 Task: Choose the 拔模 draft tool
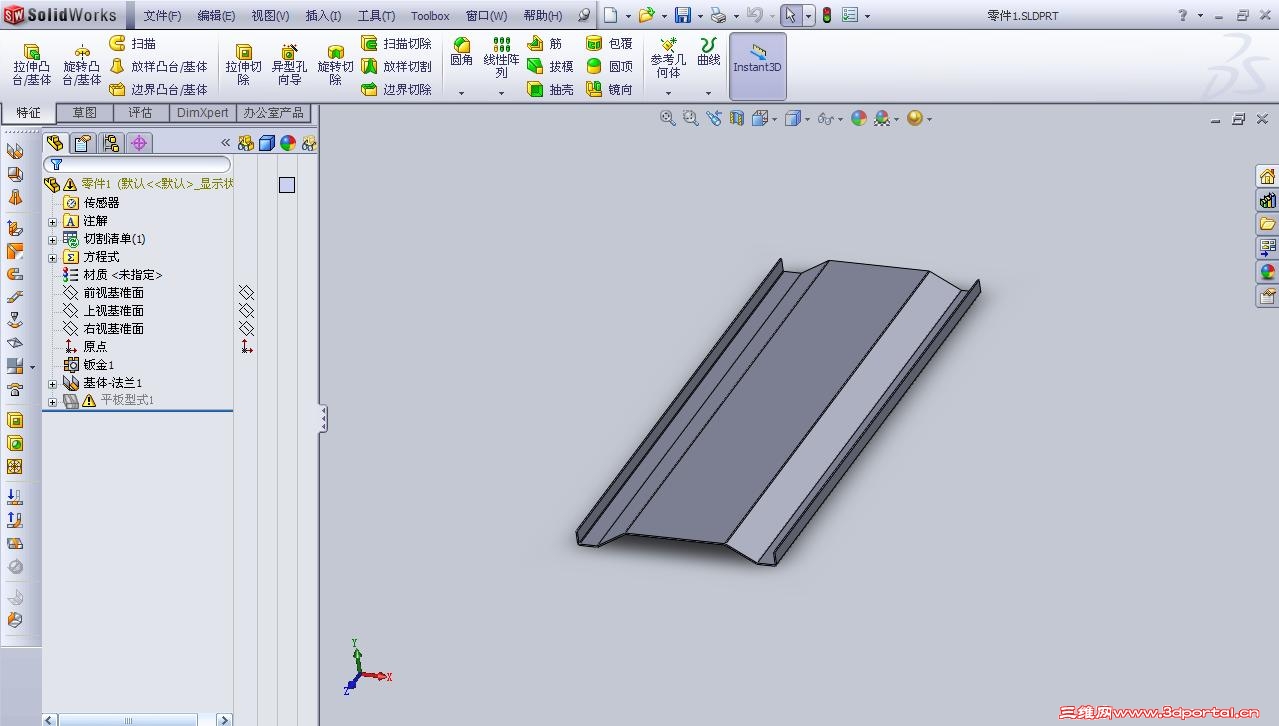(x=550, y=66)
